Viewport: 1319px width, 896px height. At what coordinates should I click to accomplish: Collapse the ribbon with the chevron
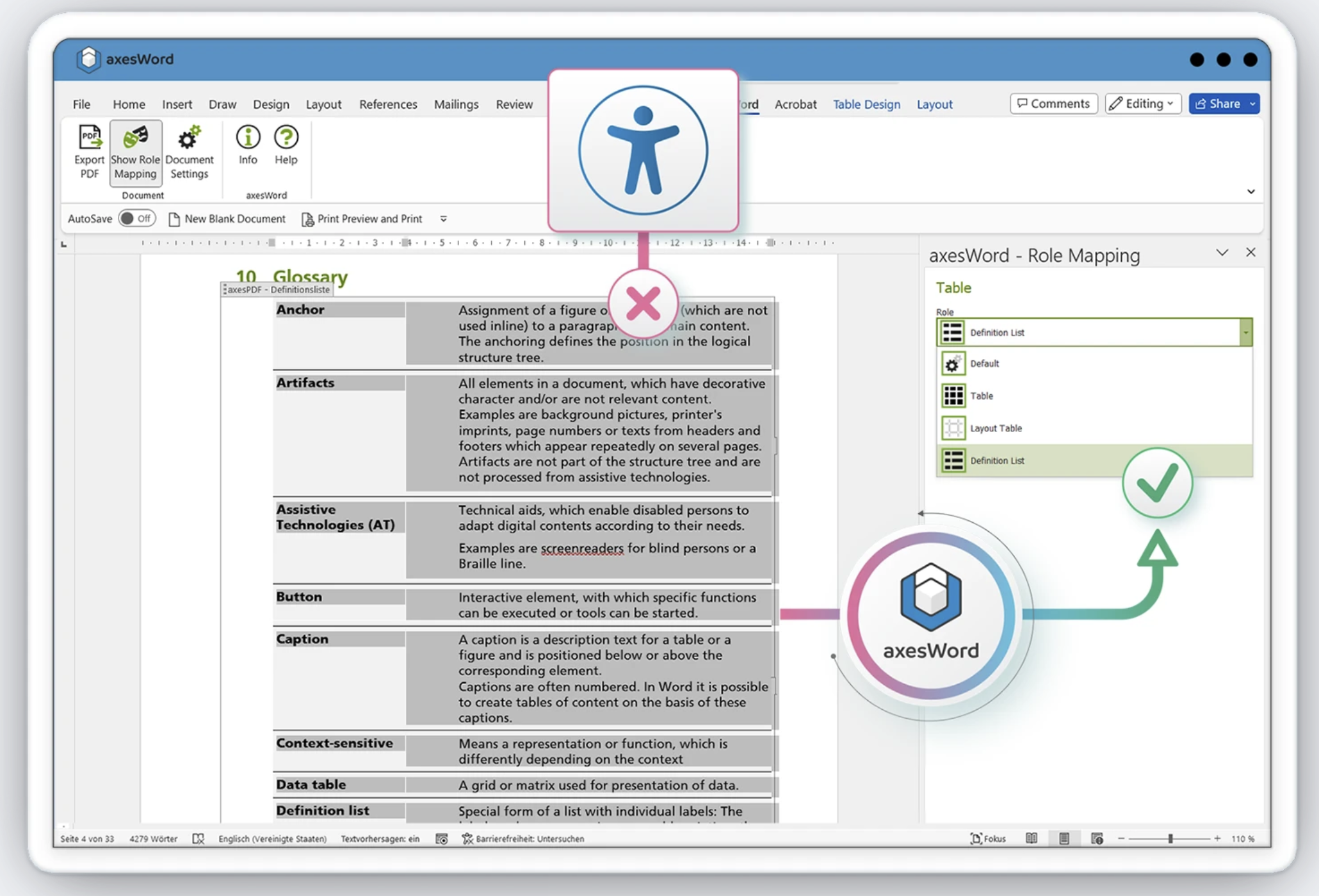point(1250,191)
